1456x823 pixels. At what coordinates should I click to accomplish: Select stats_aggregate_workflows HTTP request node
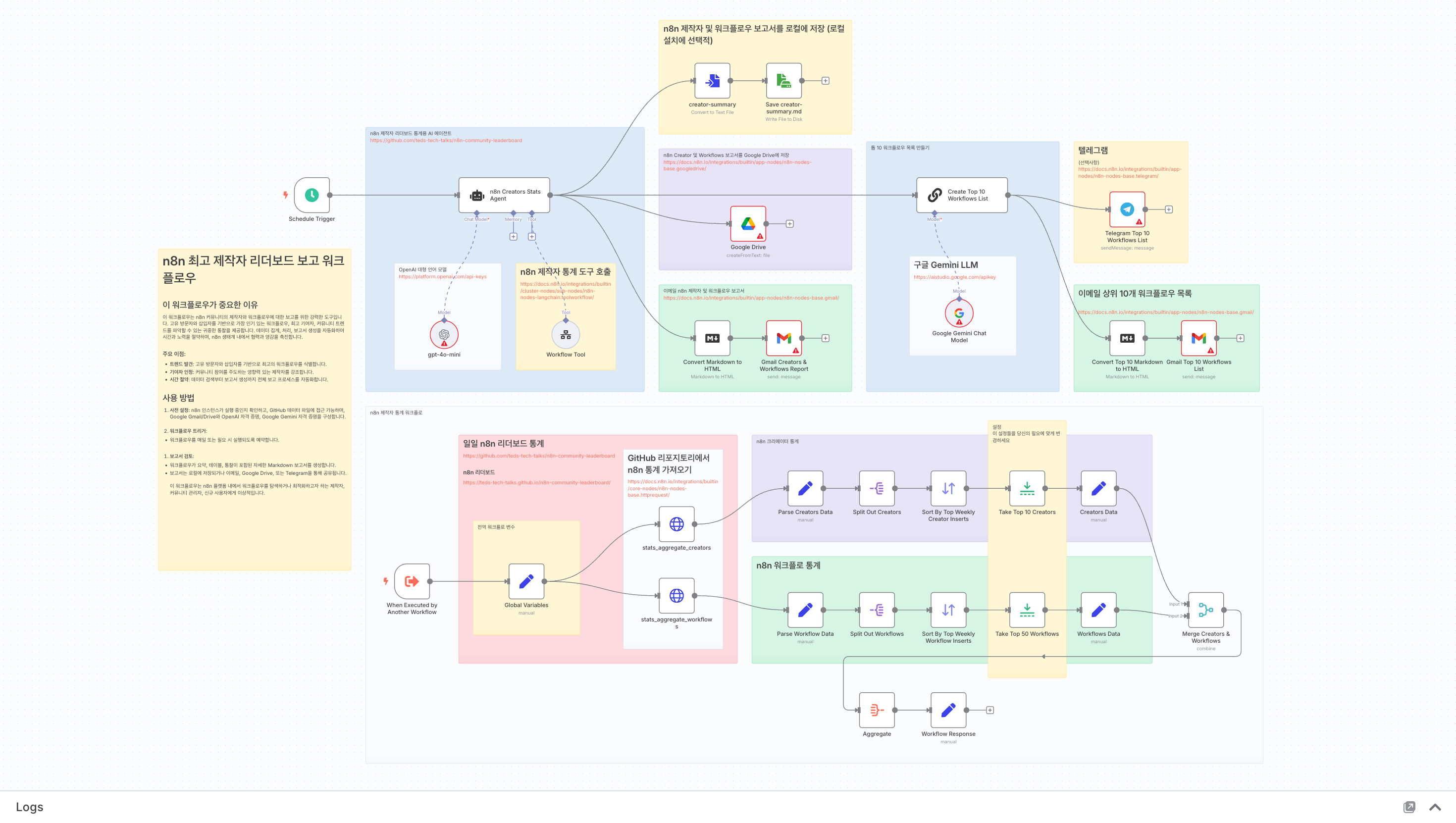[x=676, y=596]
